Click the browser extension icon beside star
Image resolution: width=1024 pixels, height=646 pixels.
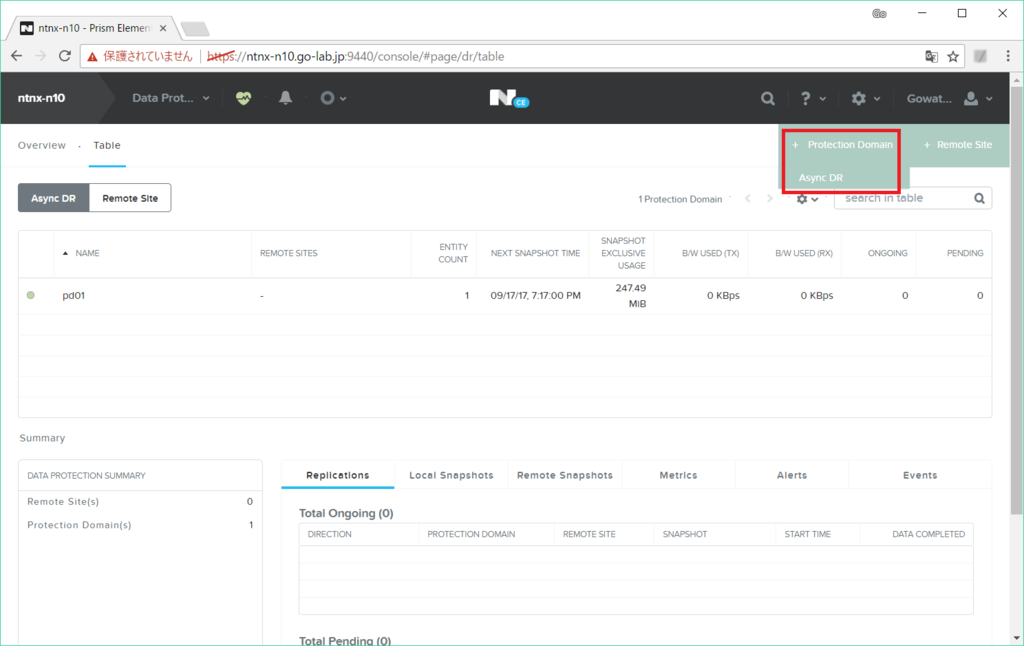click(980, 57)
